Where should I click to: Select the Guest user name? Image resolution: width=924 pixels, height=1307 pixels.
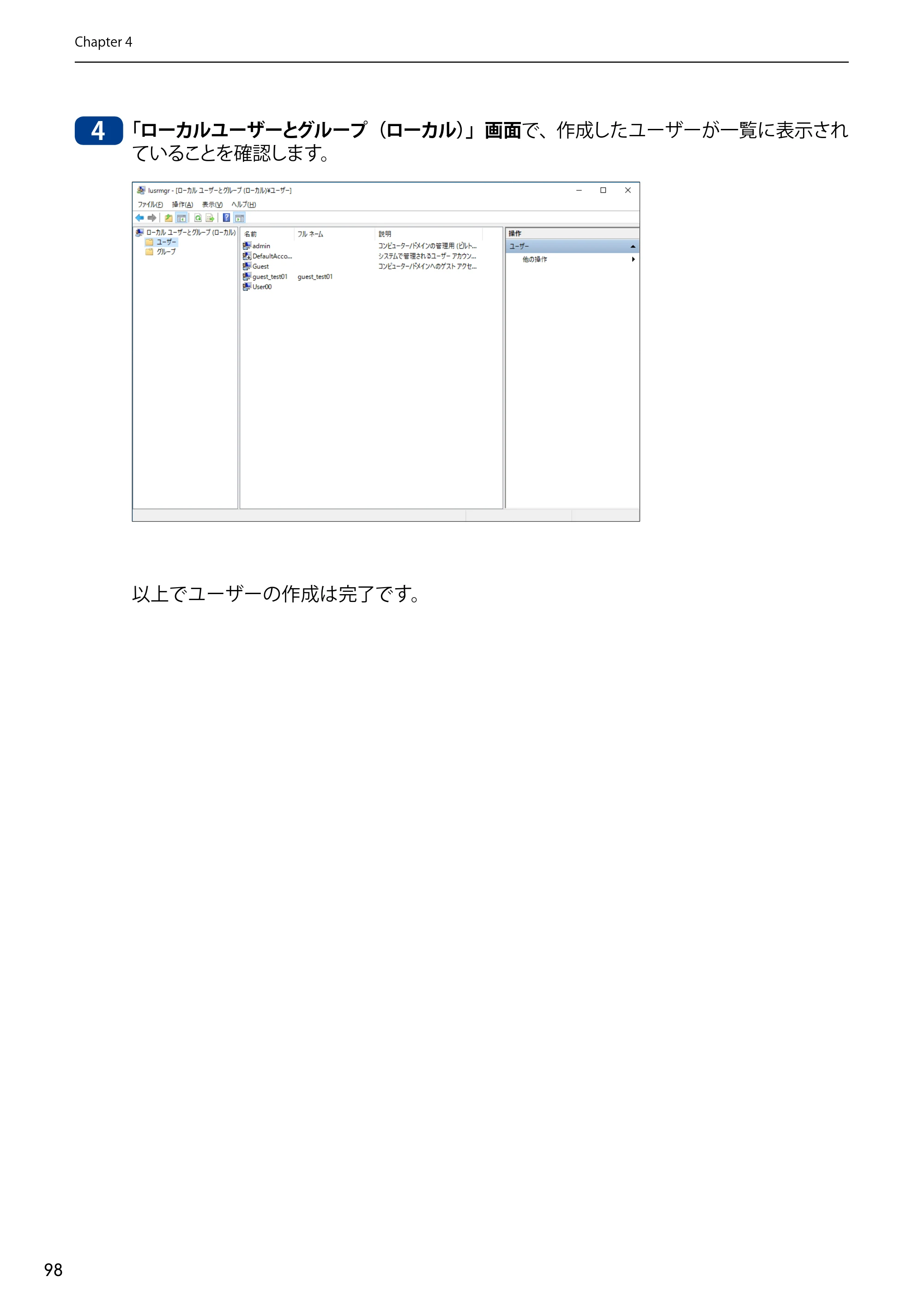point(260,267)
